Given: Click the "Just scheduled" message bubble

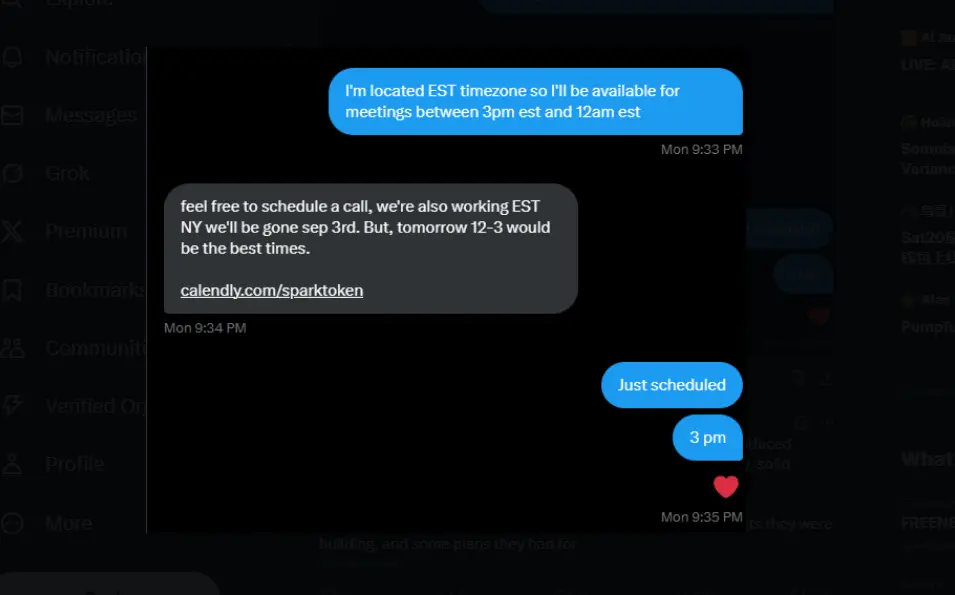Looking at the screenshot, I should coord(671,385).
